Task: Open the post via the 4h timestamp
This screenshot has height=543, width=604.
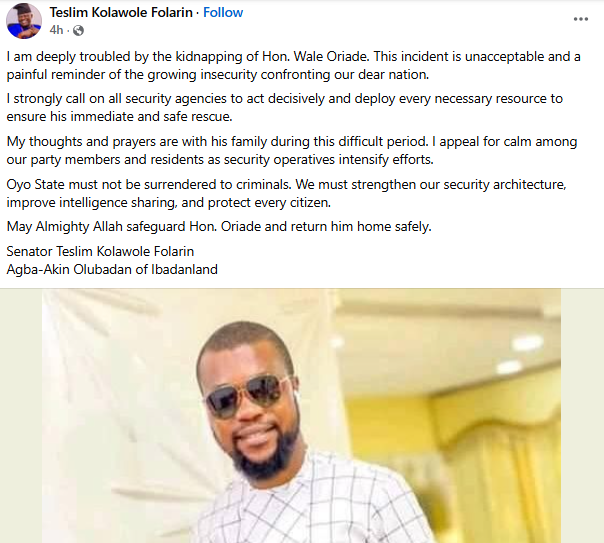Action: coord(55,30)
